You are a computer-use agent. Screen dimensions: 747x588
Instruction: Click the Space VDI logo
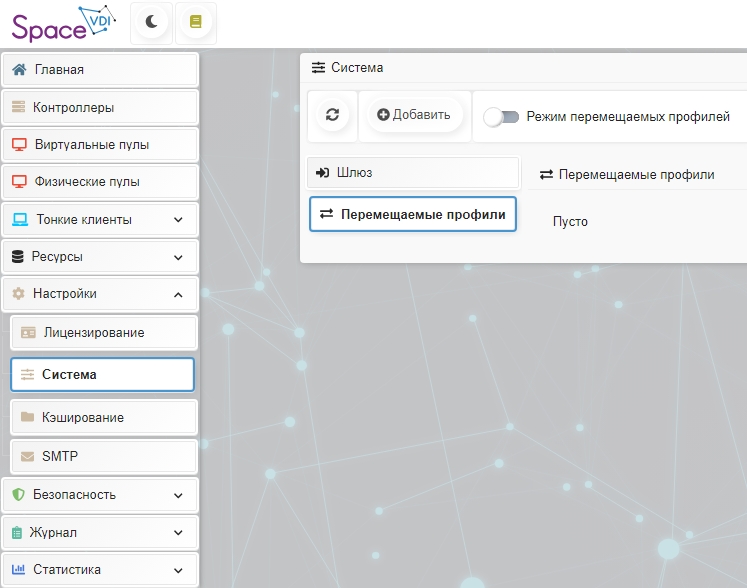pyautogui.click(x=63, y=23)
